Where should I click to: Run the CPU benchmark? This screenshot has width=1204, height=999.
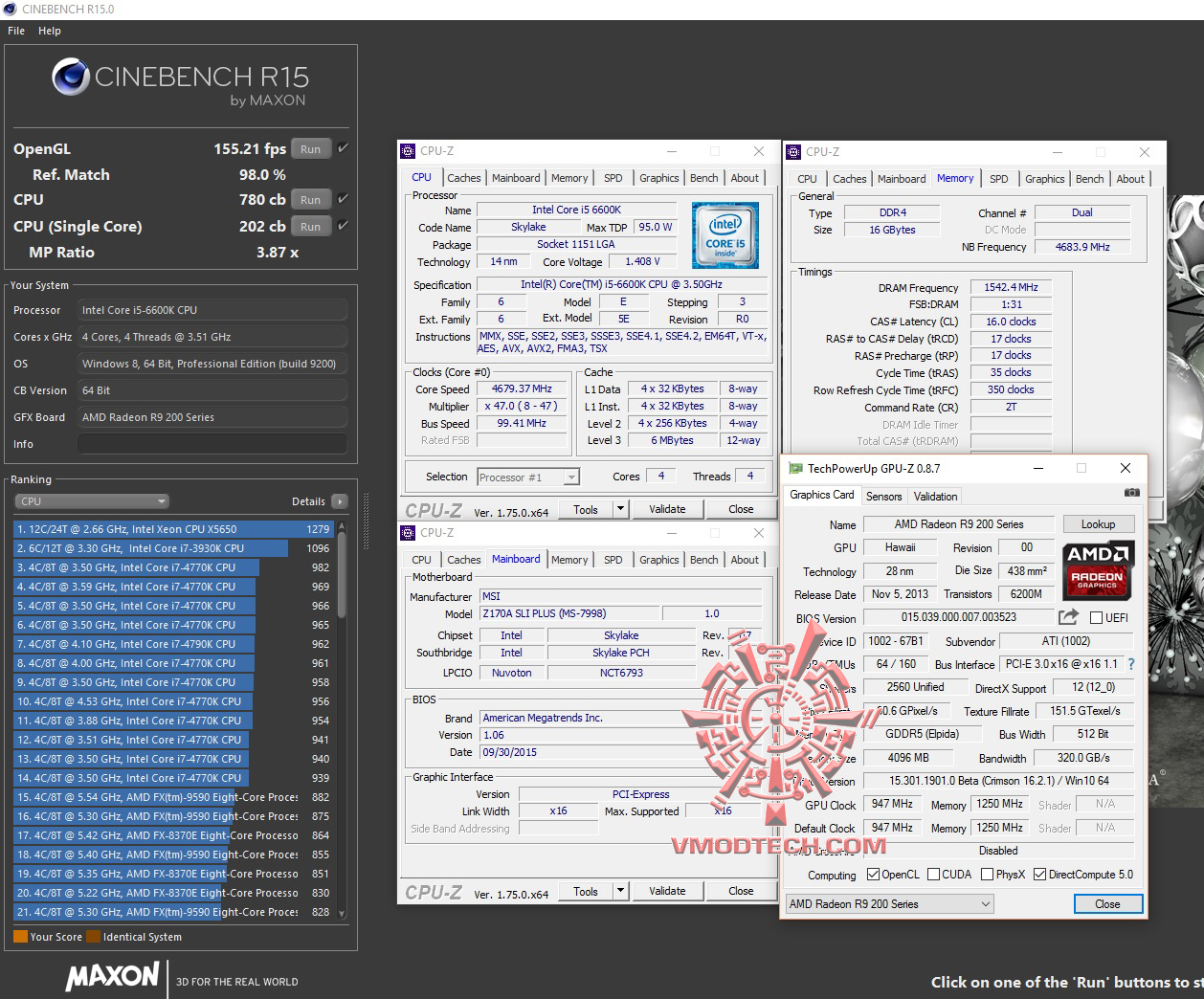click(311, 200)
